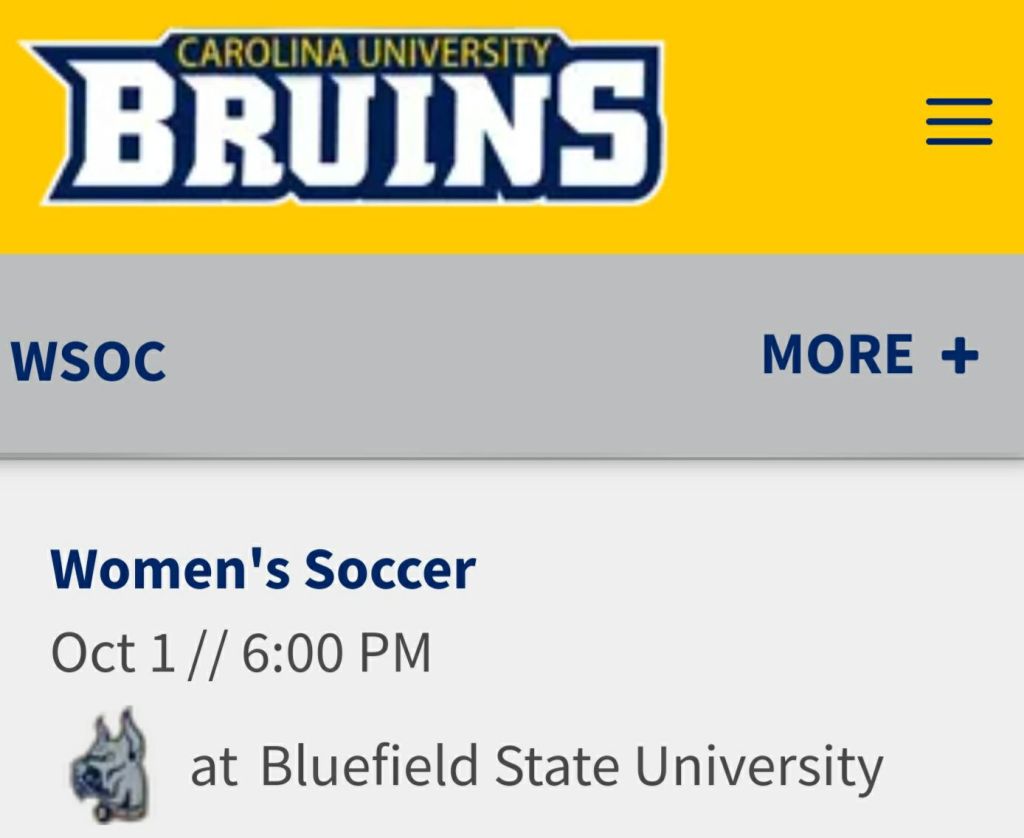
Task: Open the hamburger navigation menu
Action: click(958, 122)
